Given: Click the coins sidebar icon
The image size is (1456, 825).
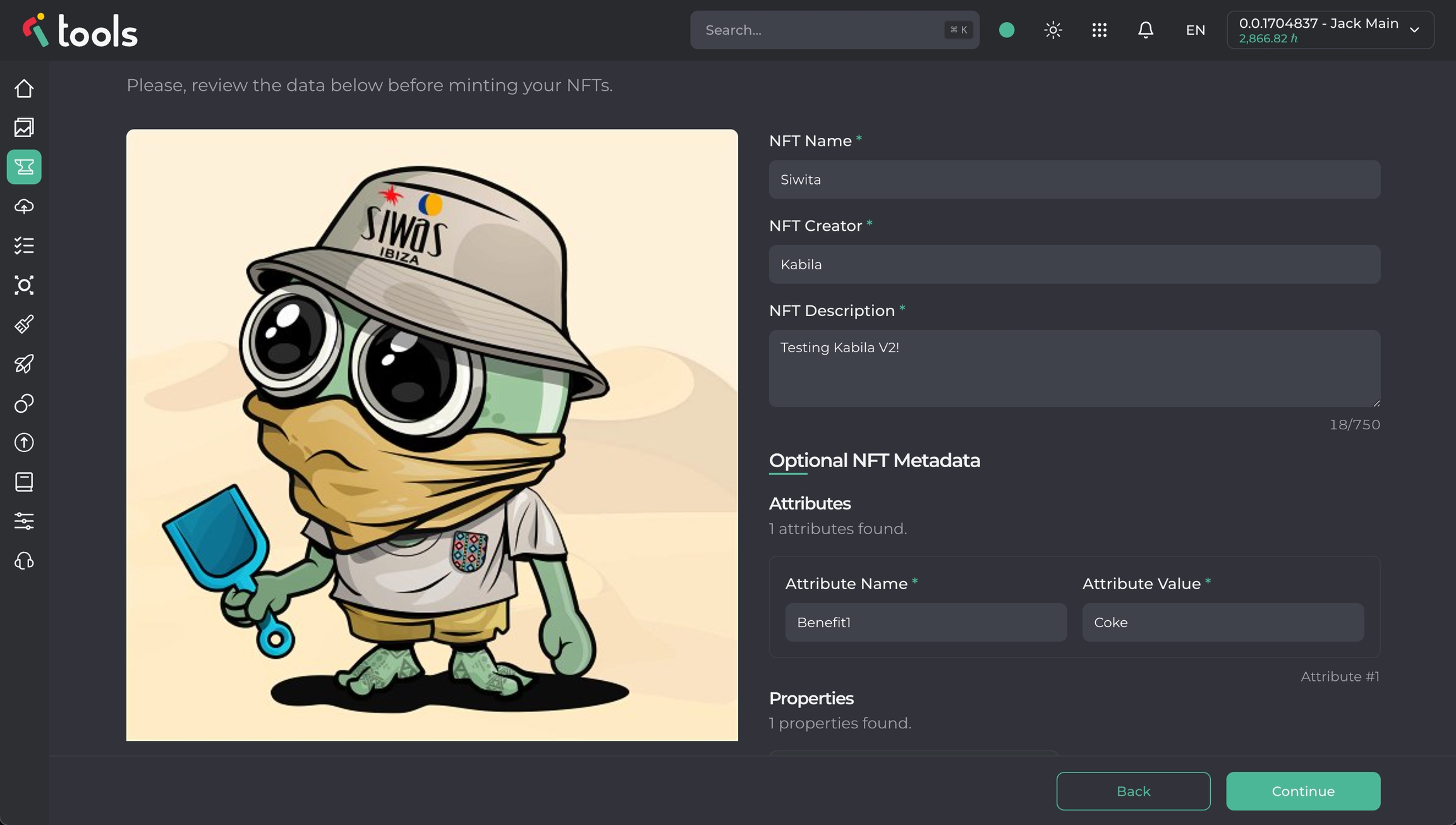Looking at the screenshot, I should [x=24, y=403].
